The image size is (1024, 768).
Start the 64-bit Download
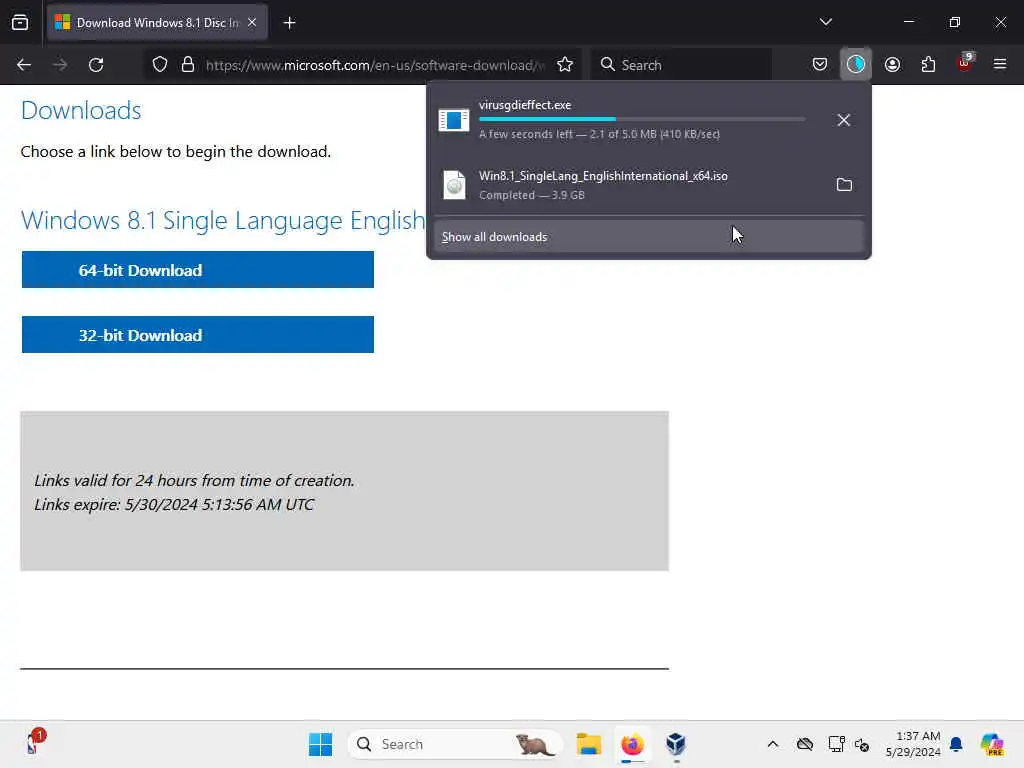click(x=197, y=270)
